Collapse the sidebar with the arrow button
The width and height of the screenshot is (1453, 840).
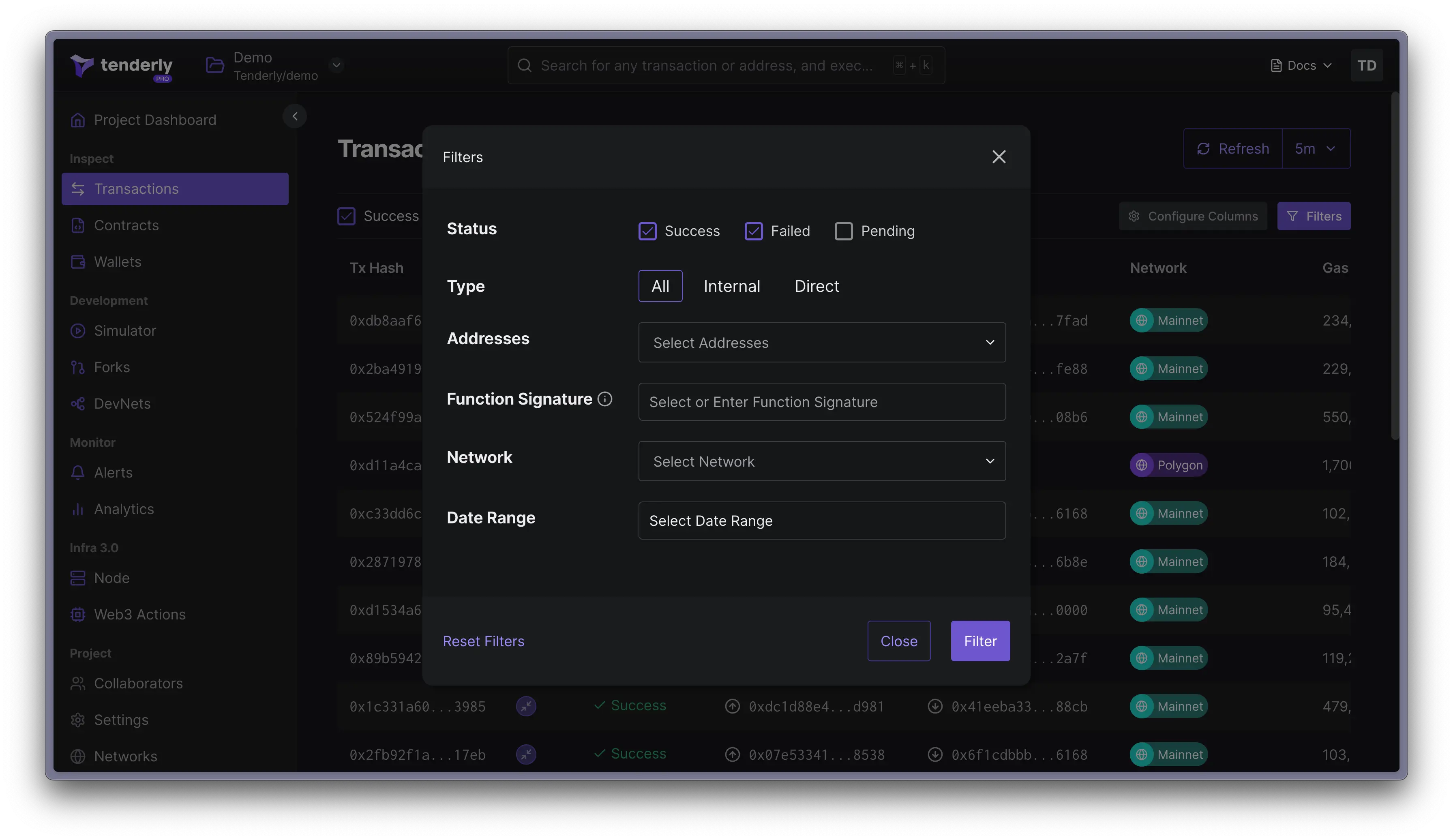295,116
